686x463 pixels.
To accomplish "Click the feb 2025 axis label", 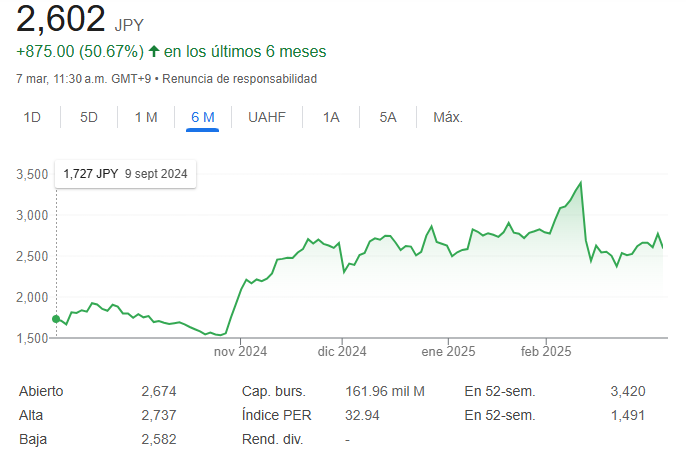I will [x=546, y=351].
